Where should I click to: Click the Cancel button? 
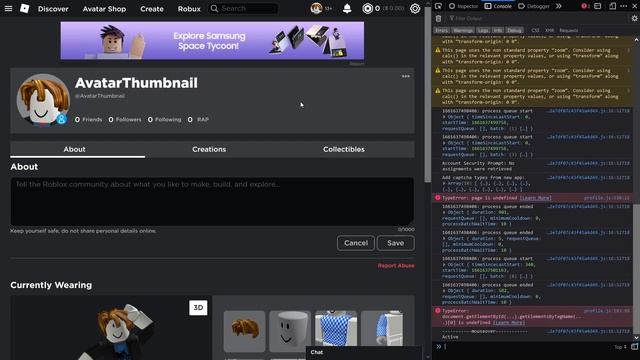click(356, 243)
